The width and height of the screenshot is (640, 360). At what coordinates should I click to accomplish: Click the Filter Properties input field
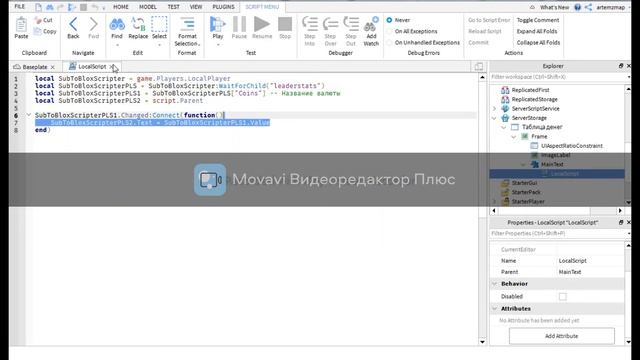pyautogui.click(x=558, y=233)
